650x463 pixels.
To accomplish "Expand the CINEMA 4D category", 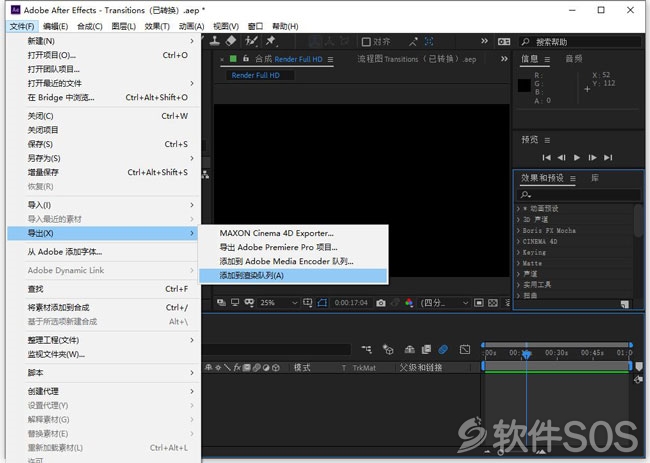I will tap(518, 241).
